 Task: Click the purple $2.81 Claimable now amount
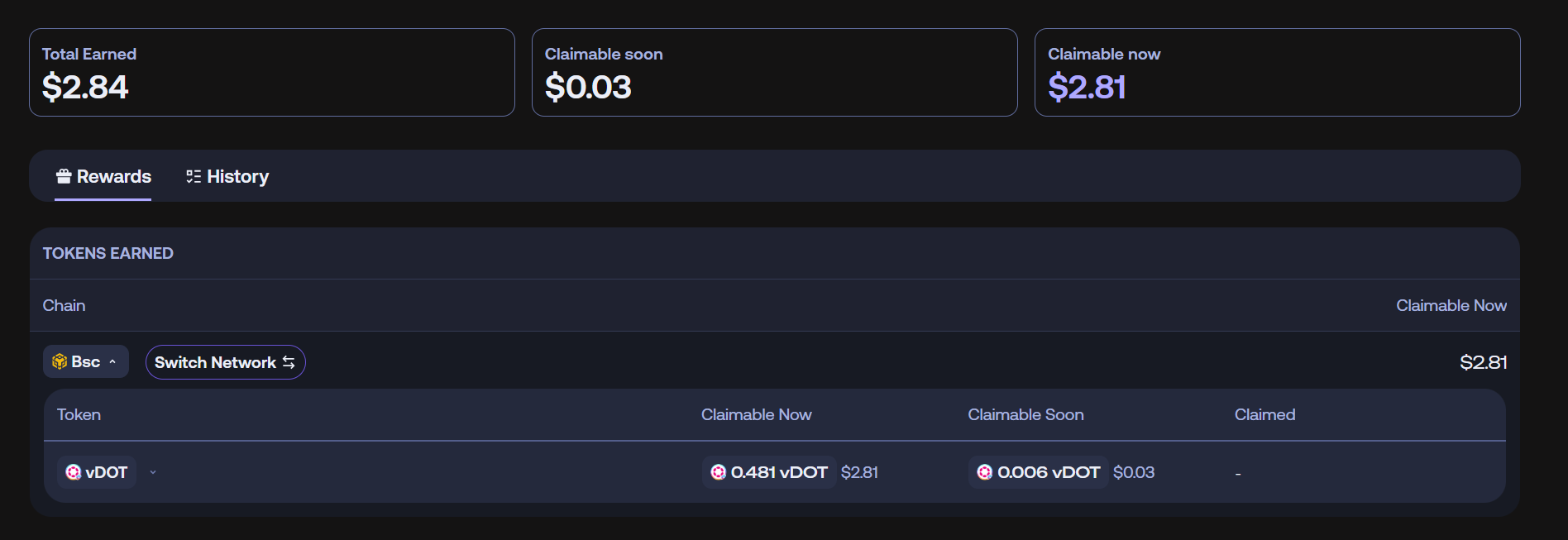click(x=1087, y=88)
